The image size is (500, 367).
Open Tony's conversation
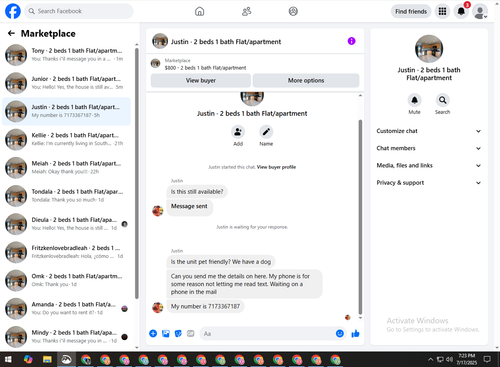click(66, 55)
